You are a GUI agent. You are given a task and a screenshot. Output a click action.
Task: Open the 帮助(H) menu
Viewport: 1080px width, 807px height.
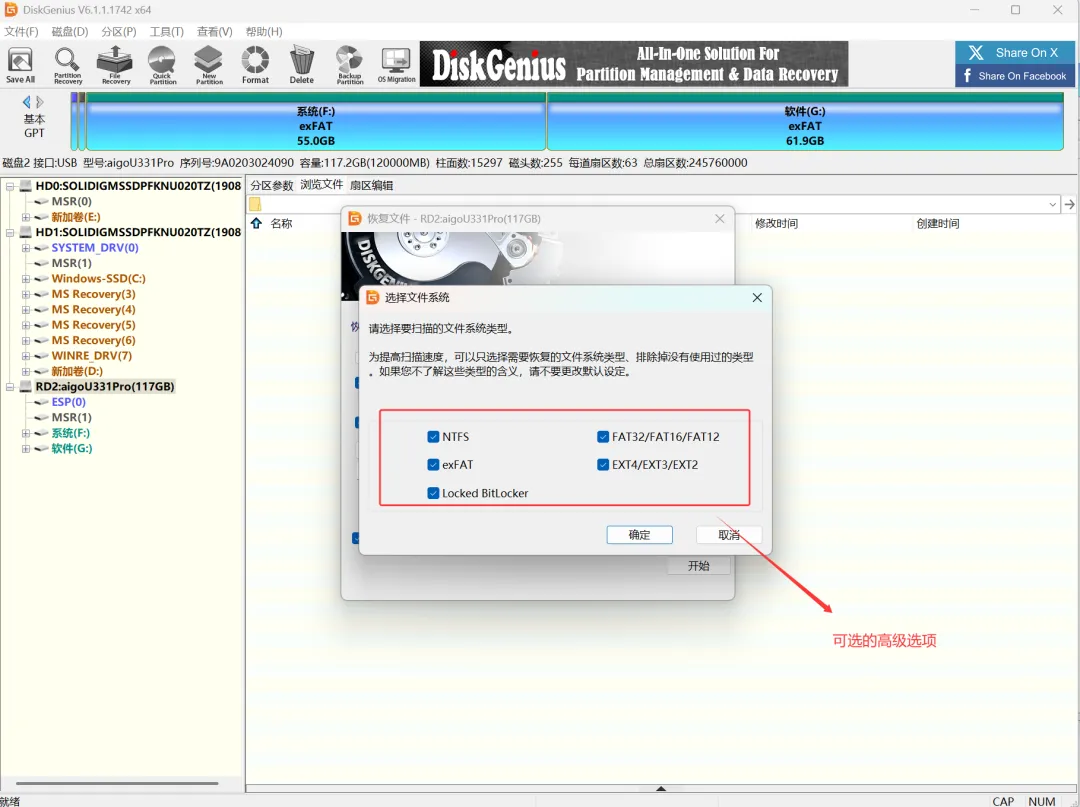click(x=264, y=32)
